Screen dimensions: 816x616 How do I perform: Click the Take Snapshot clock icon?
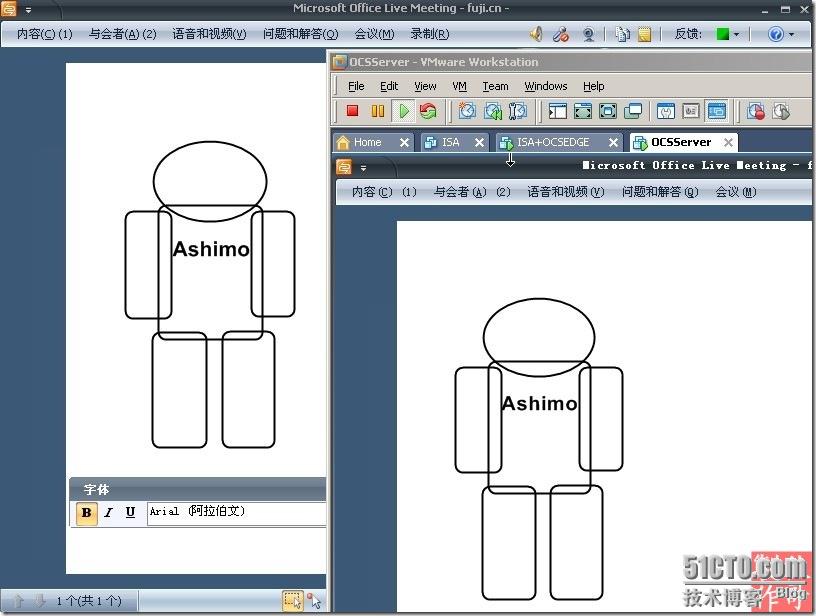point(467,111)
